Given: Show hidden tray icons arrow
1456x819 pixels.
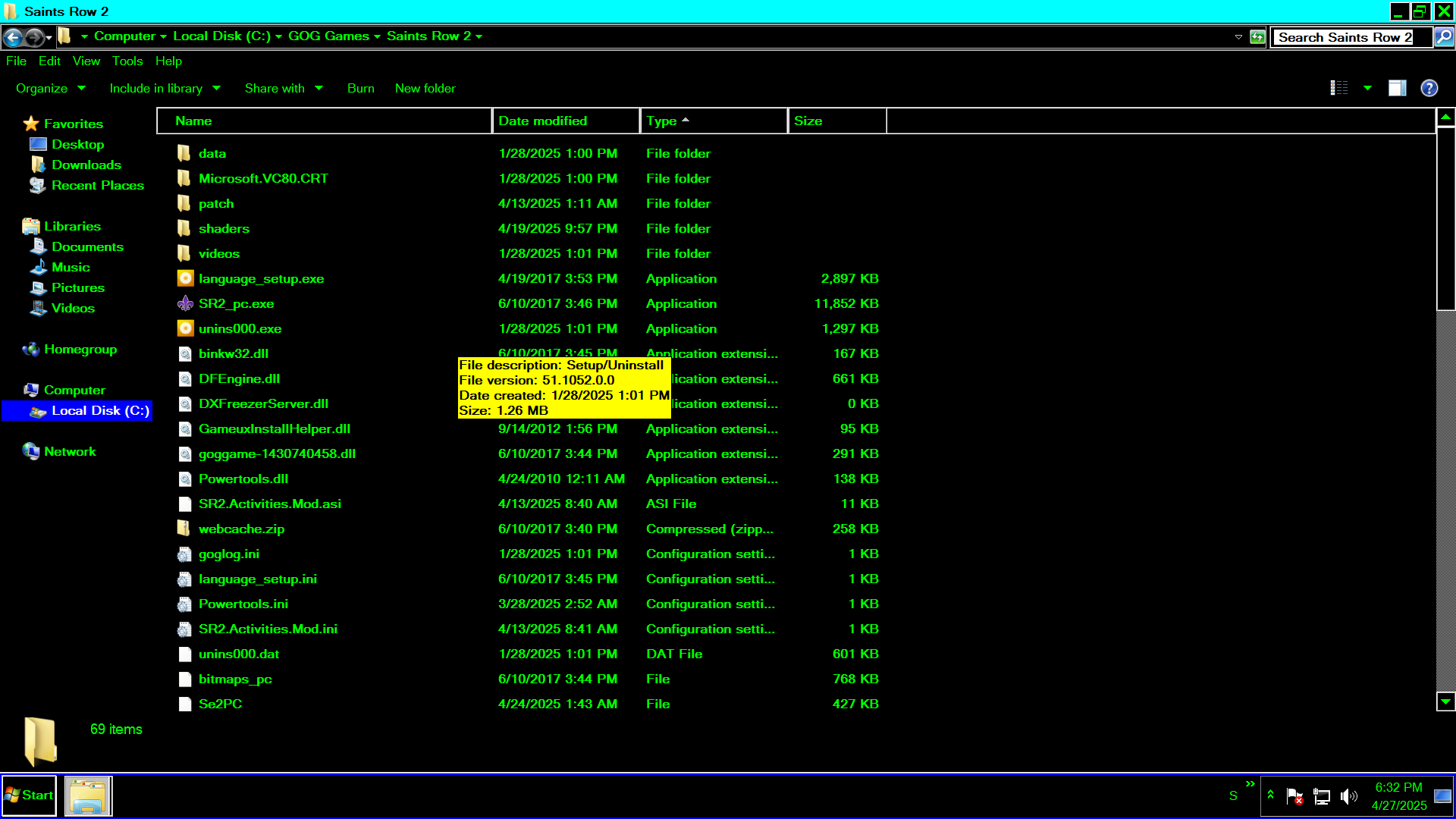Looking at the screenshot, I should pyautogui.click(x=1271, y=795).
